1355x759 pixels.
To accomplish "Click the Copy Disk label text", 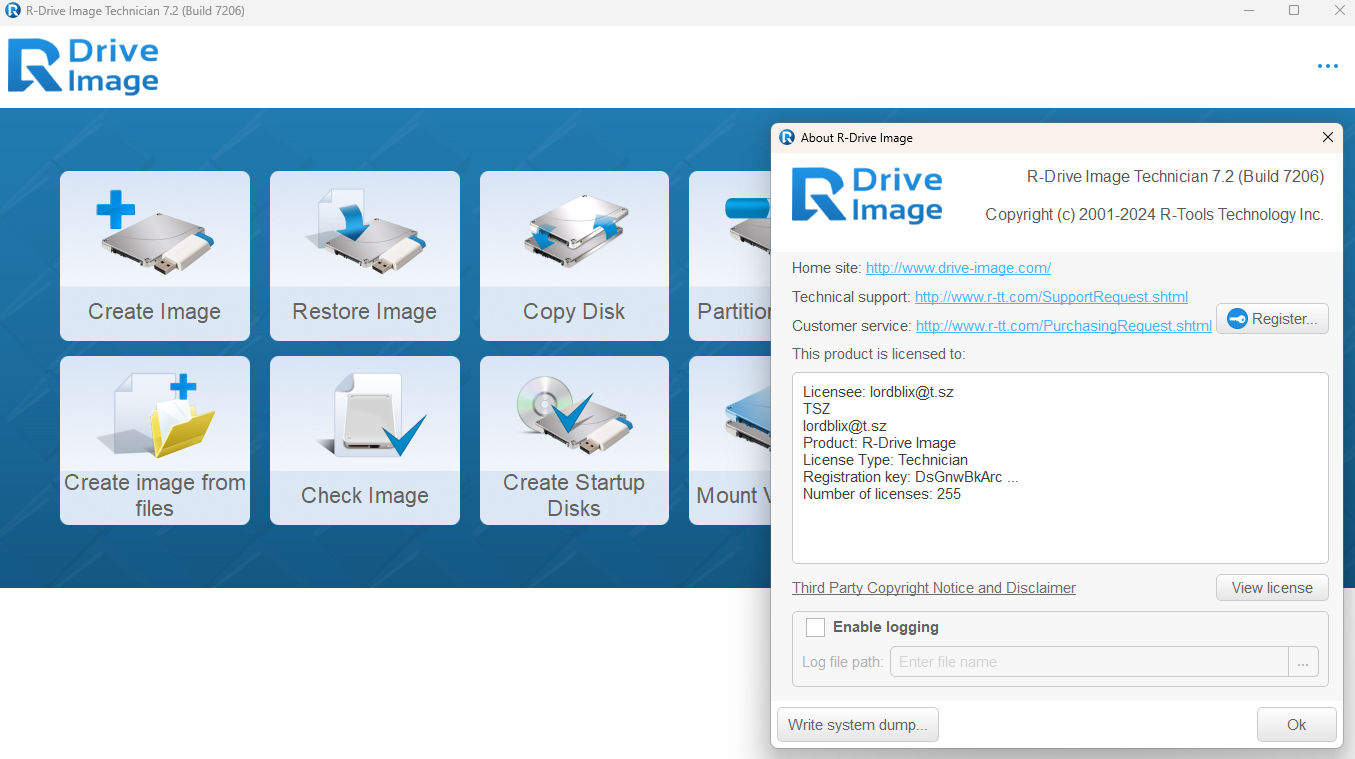I will [x=574, y=312].
